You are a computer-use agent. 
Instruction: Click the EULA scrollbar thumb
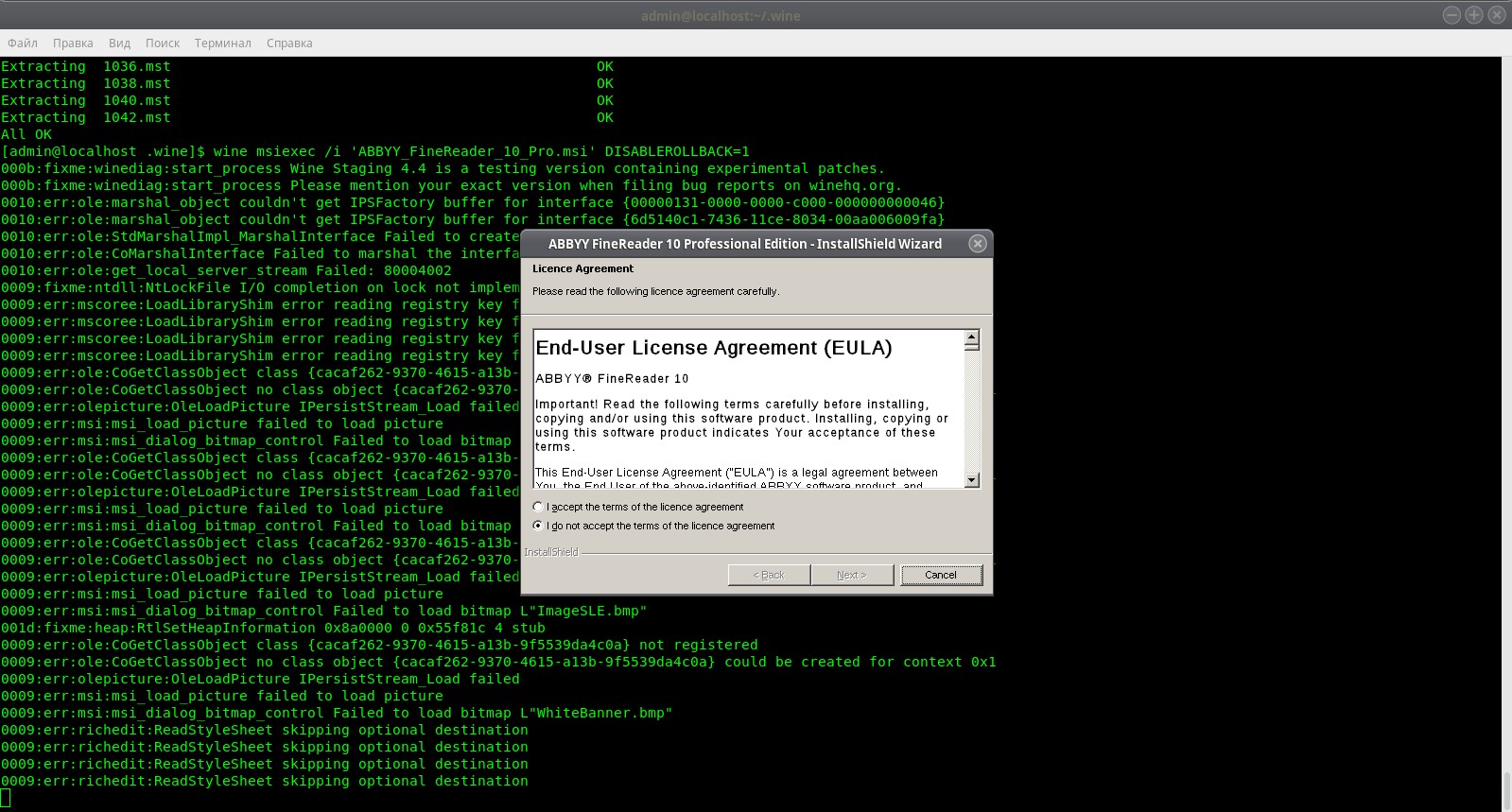(x=971, y=348)
